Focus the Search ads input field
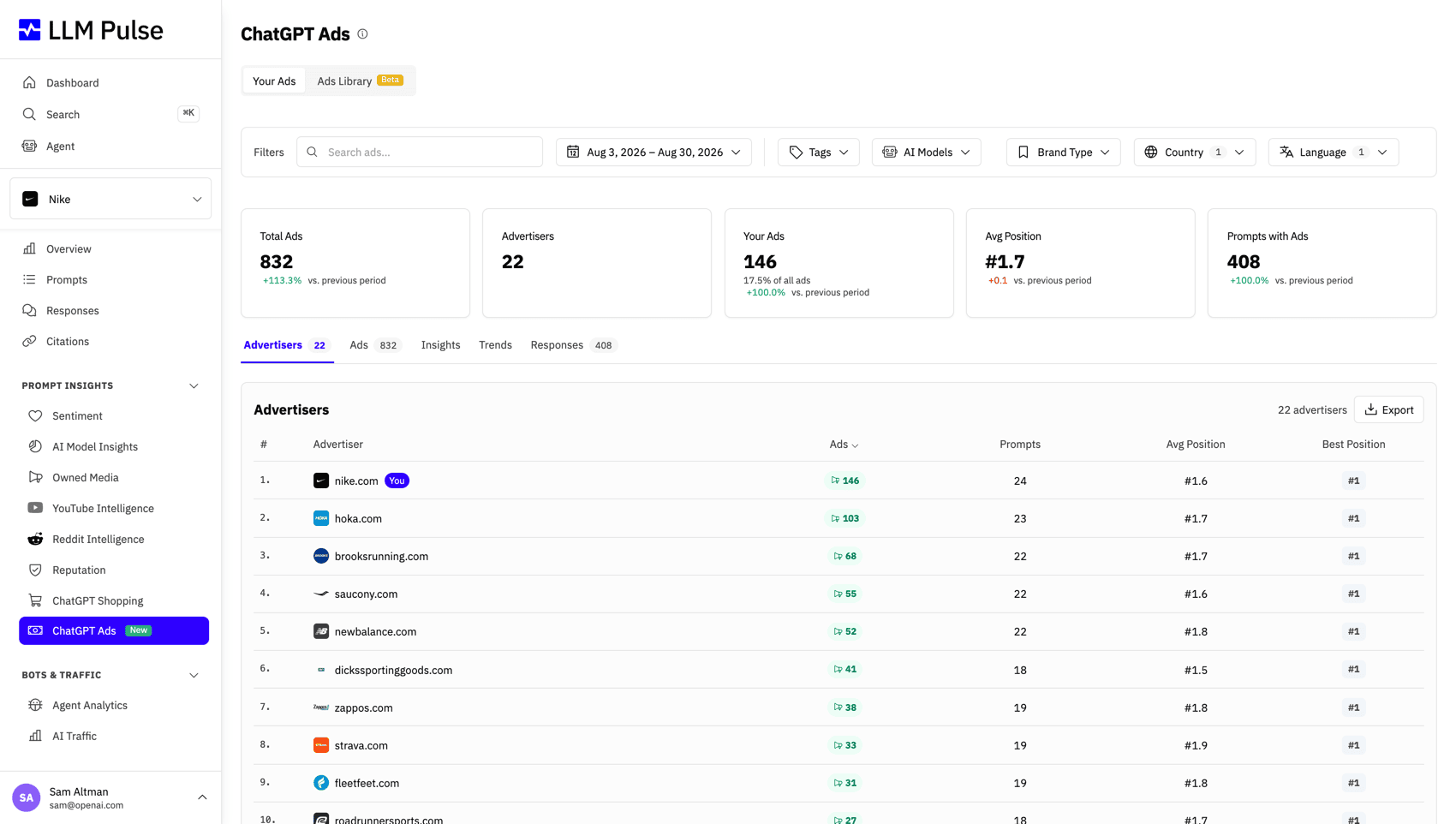The width and height of the screenshot is (1456, 824). pos(420,152)
